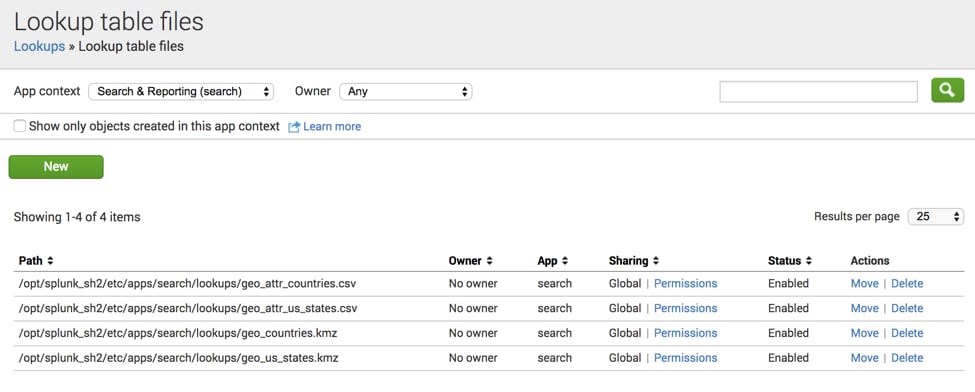The width and height of the screenshot is (975, 392).
Task: Move the geo_attr_us_states.csv lookup file
Action: tap(864, 309)
